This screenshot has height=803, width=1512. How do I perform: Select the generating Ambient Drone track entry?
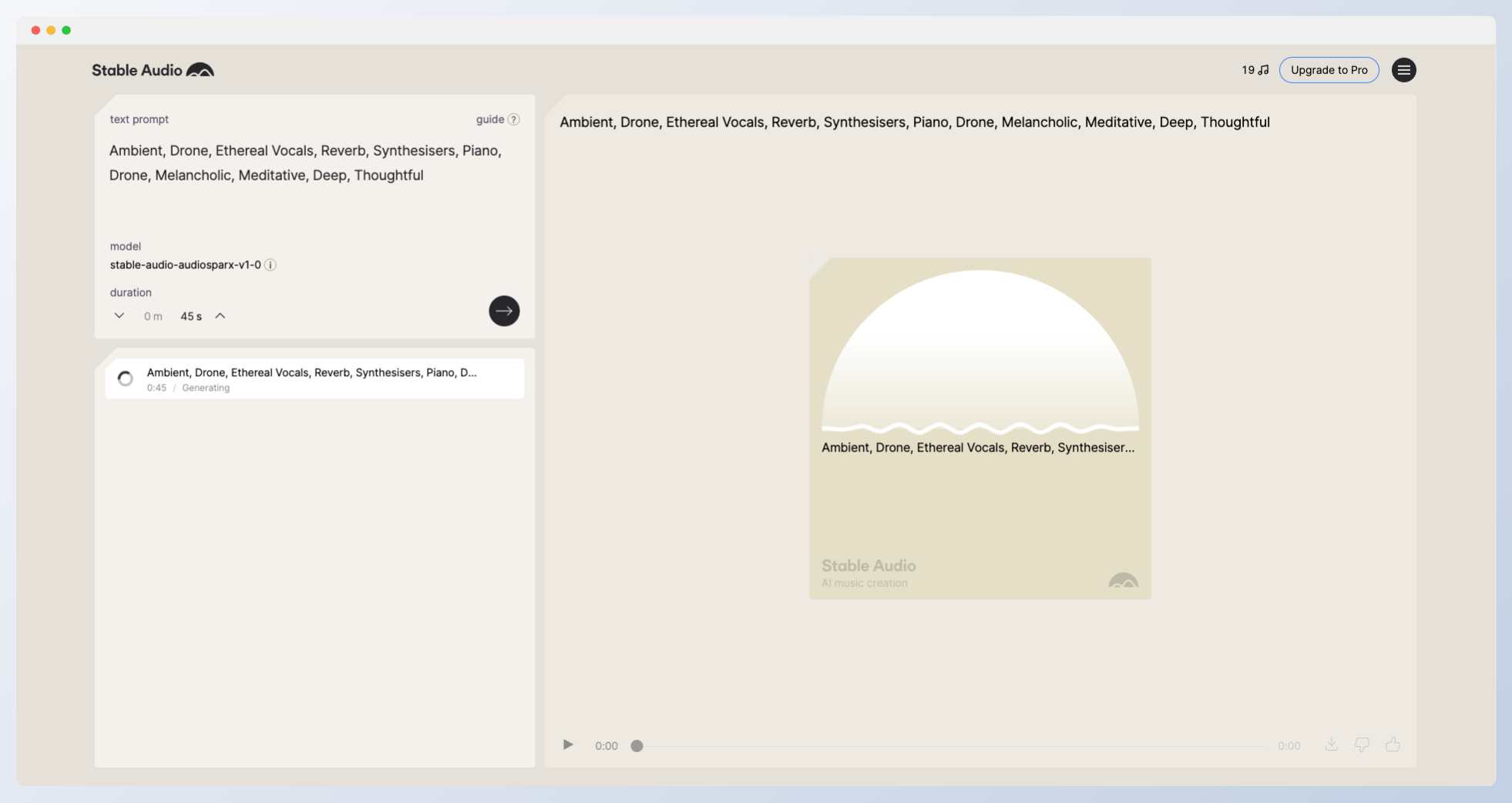click(x=314, y=379)
